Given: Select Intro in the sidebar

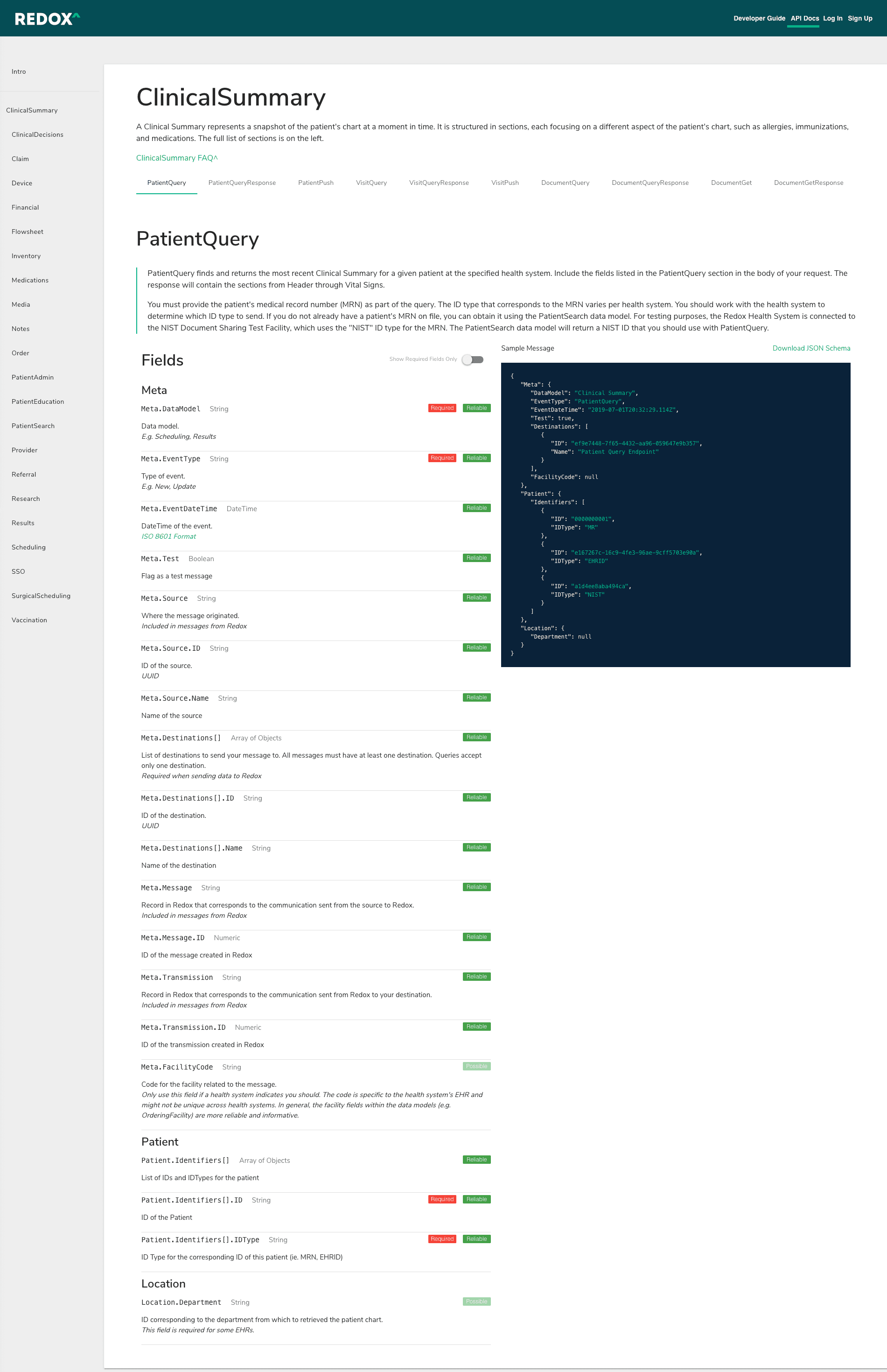Looking at the screenshot, I should coord(19,71).
